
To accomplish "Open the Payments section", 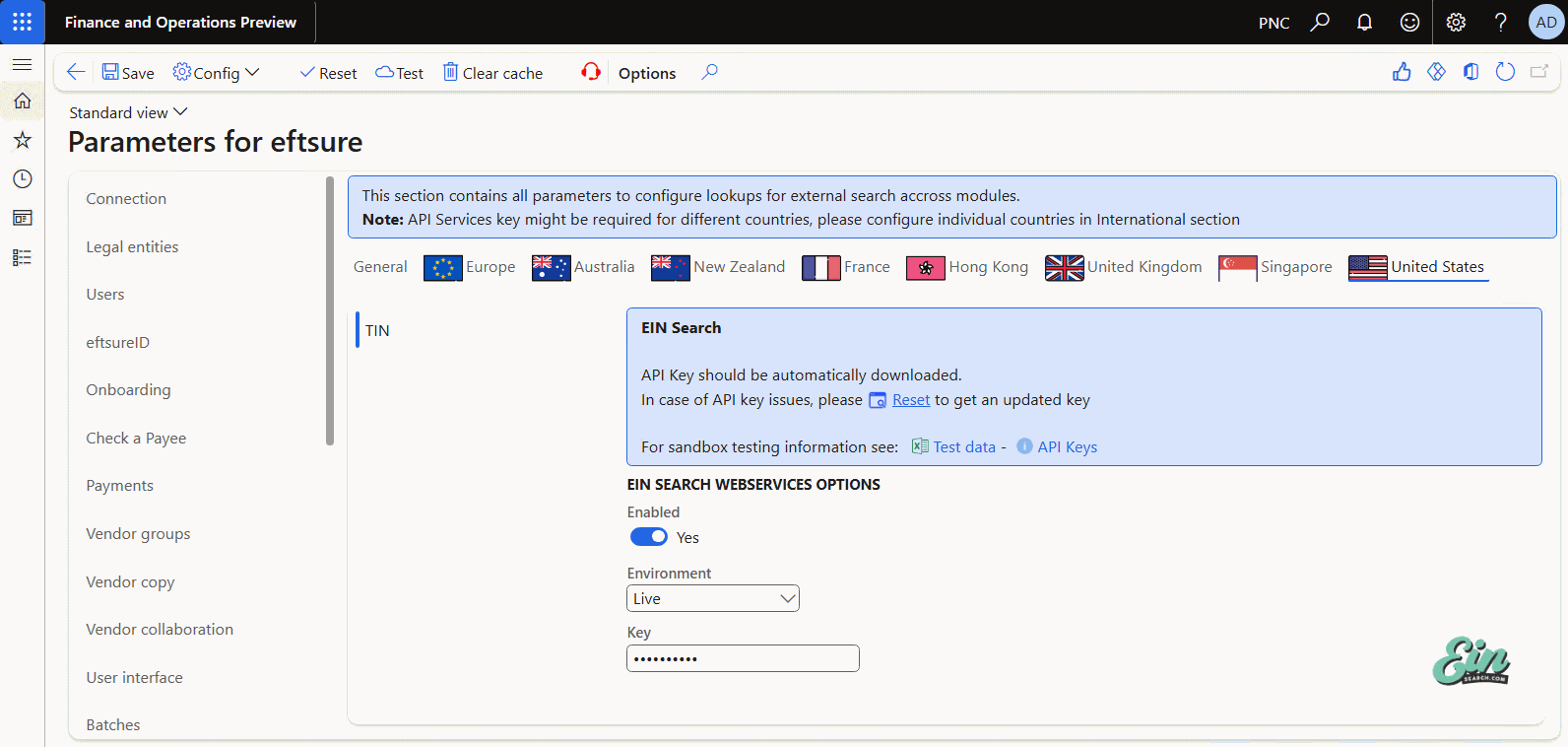I will pyautogui.click(x=119, y=485).
